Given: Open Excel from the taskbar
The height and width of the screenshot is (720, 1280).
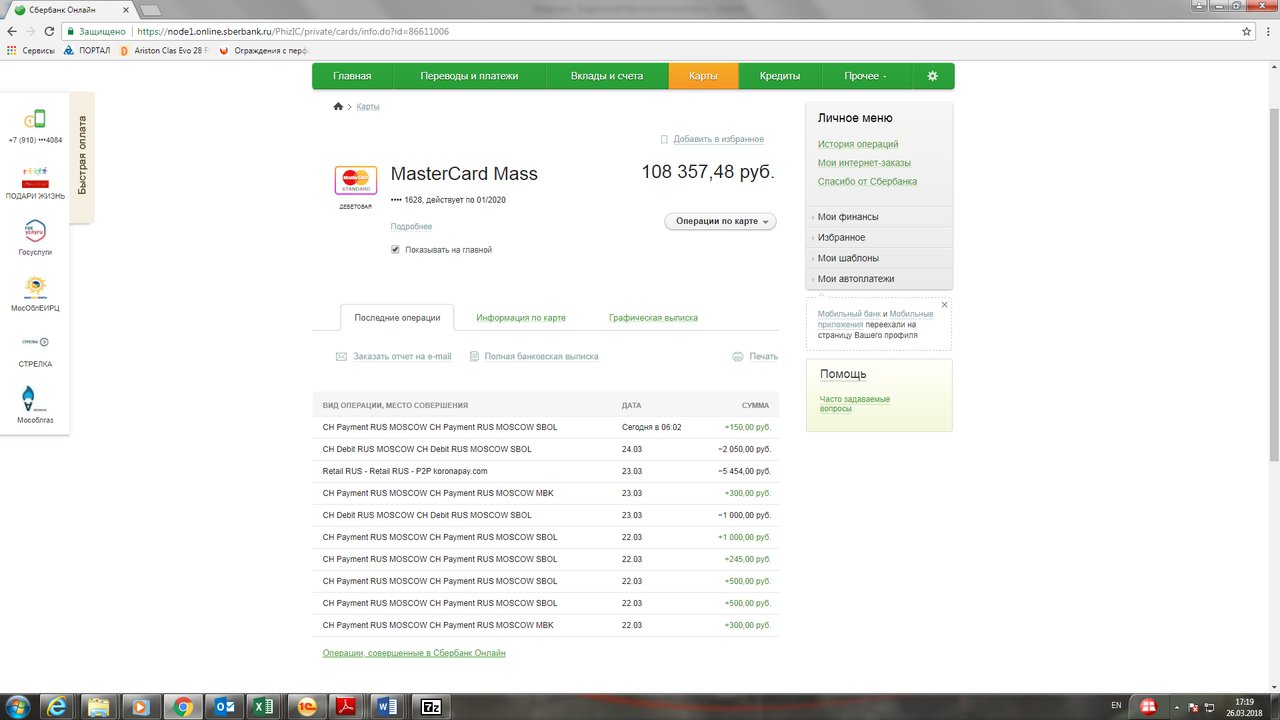Looking at the screenshot, I should tap(264, 706).
